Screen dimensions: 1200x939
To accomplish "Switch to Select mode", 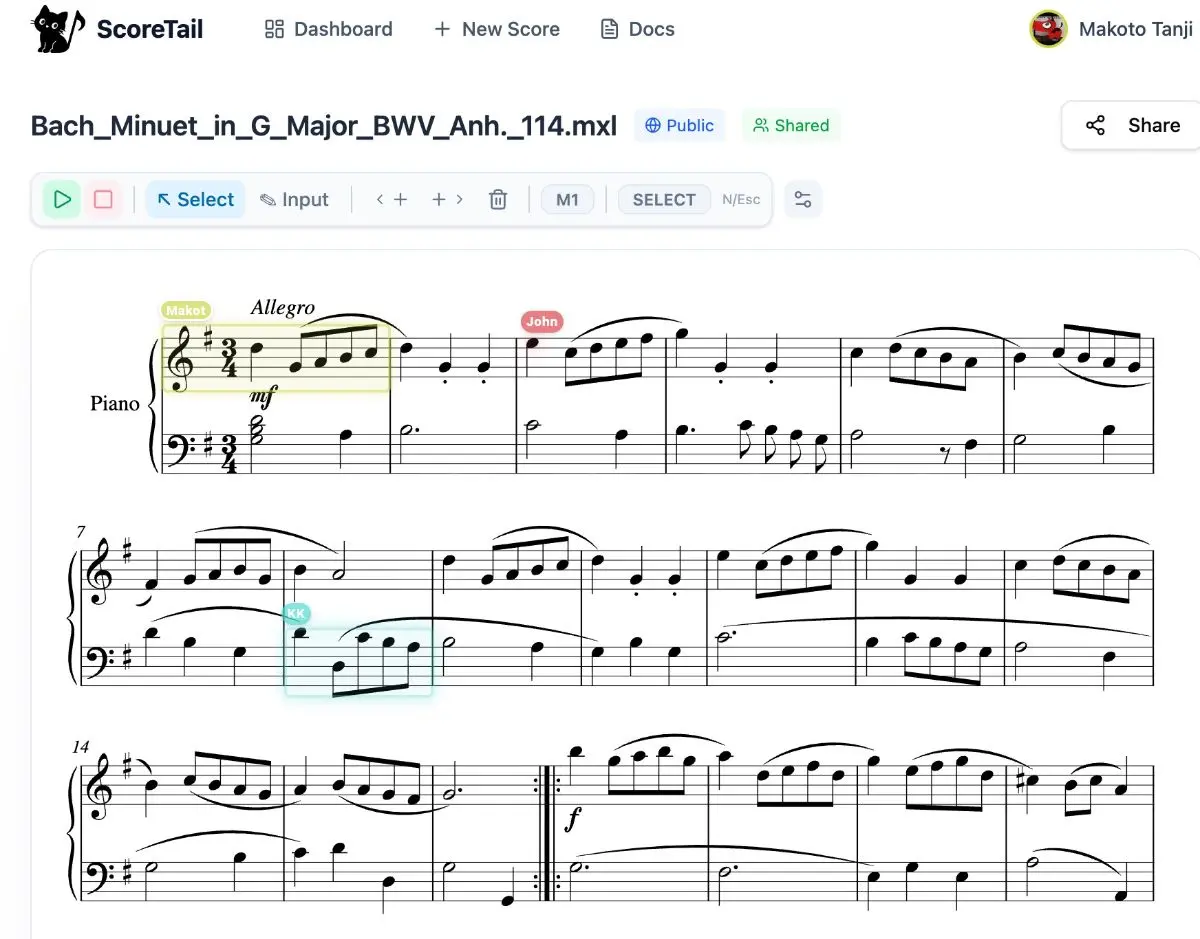I will point(195,199).
